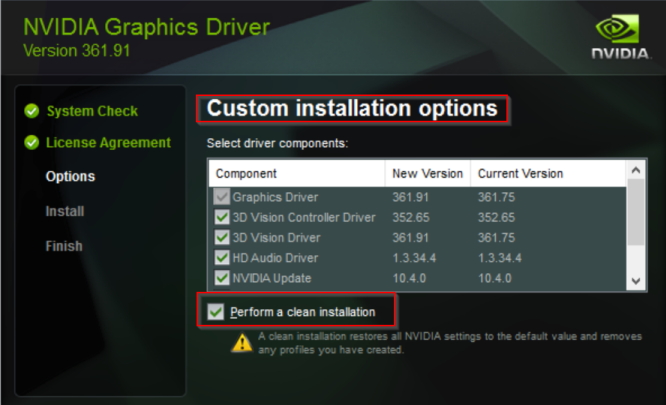The width and height of the screenshot is (666, 405).
Task: Click Graphics Driver current version 361.75
Action: pos(497,197)
